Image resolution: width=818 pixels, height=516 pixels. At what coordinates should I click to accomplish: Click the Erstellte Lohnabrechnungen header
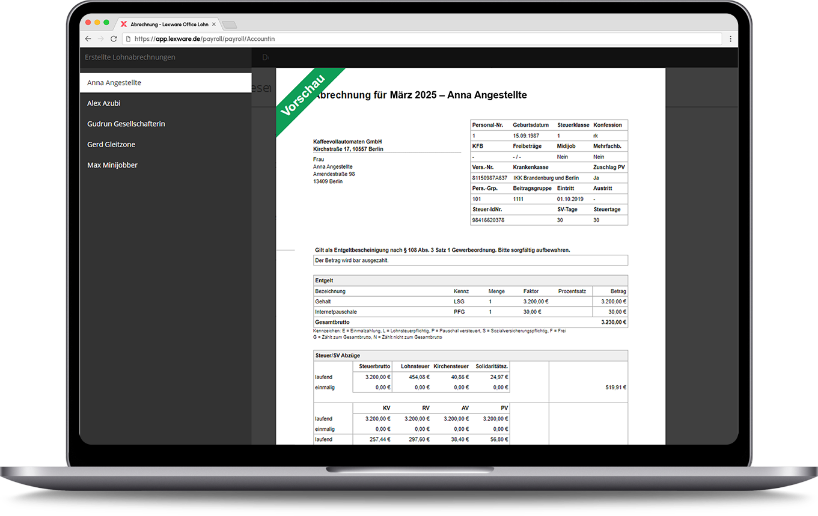coord(130,57)
